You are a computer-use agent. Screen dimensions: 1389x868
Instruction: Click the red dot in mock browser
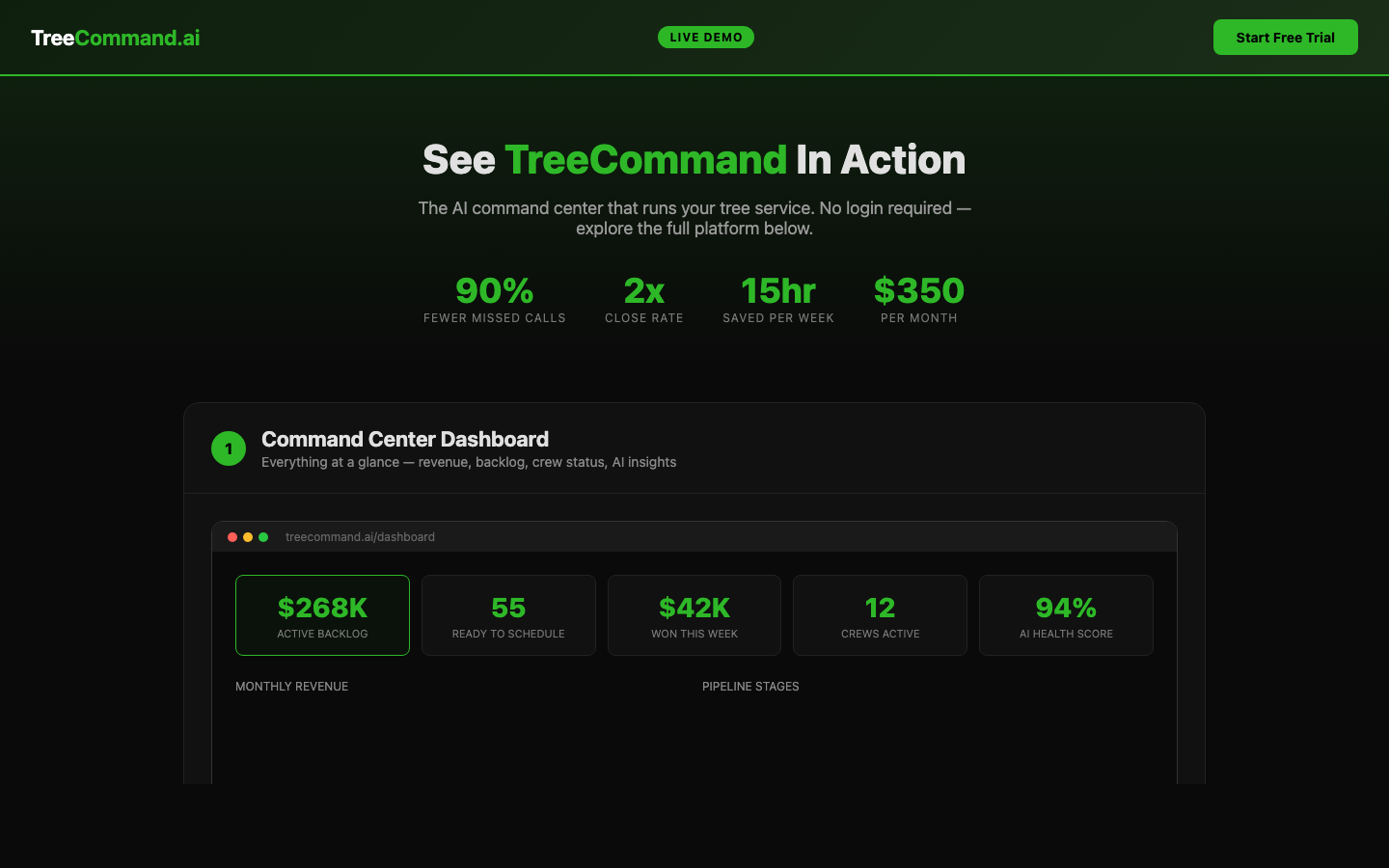point(232,537)
